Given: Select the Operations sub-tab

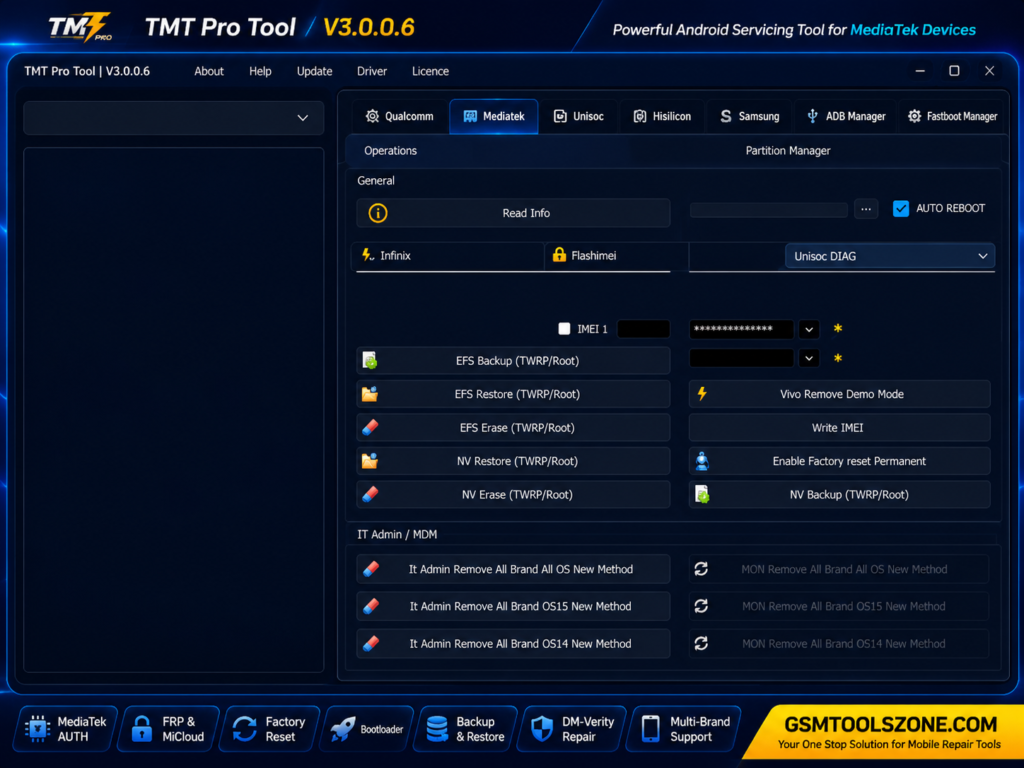Looking at the screenshot, I should (390, 151).
